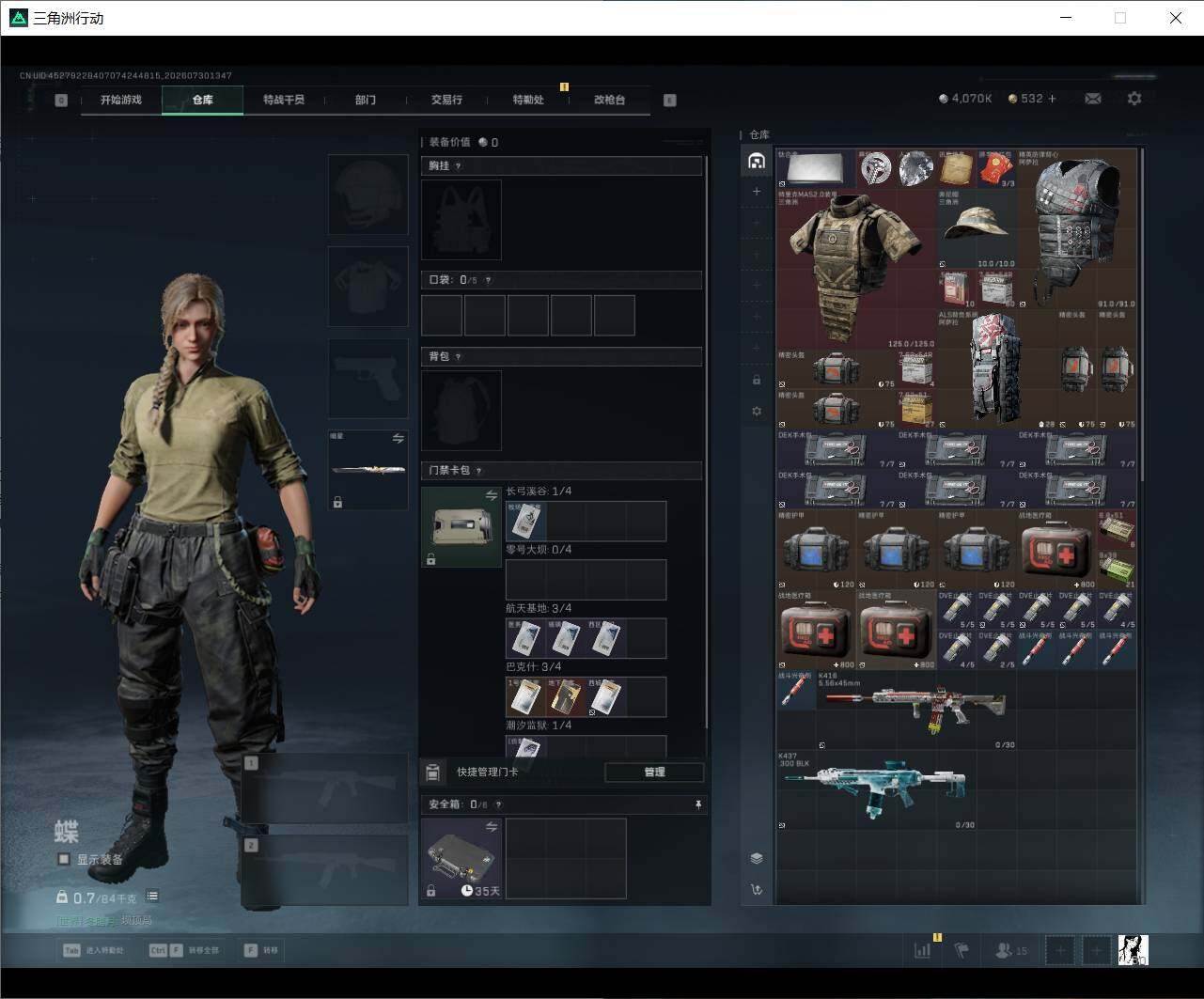
Task: Open the stats bar chart icon
Action: pos(922,950)
